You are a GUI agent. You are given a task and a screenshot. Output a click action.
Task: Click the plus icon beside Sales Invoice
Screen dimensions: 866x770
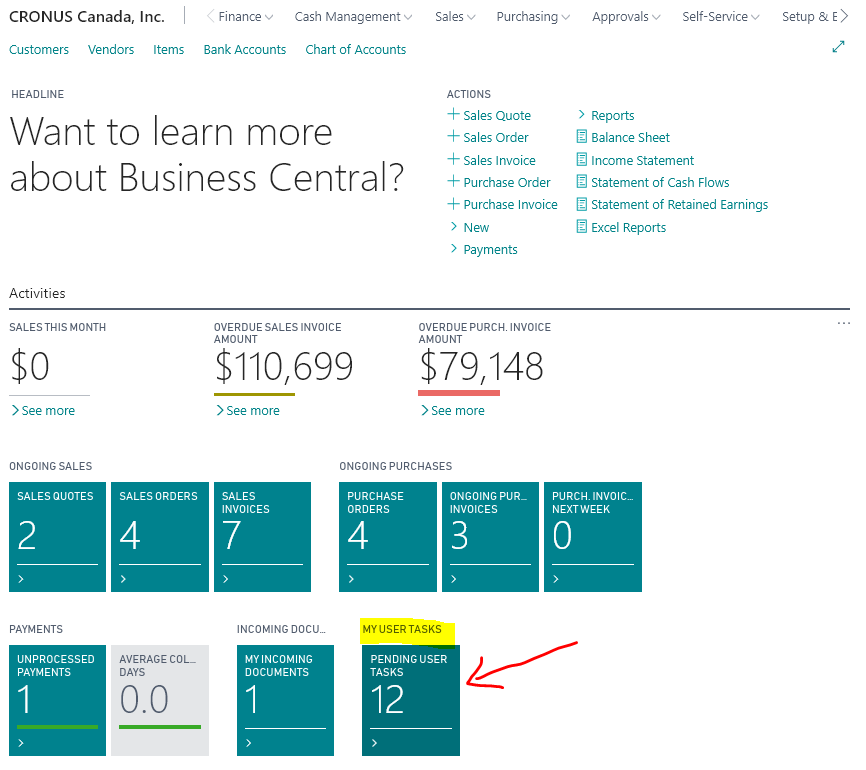pos(453,160)
